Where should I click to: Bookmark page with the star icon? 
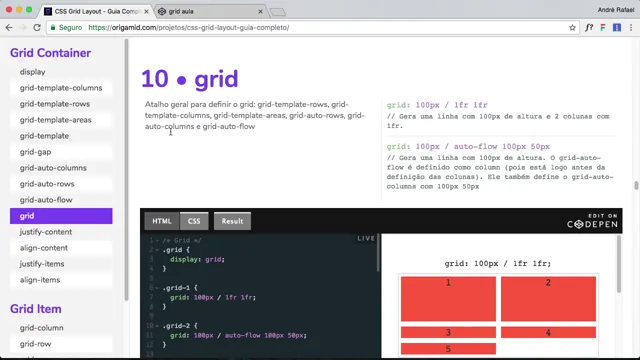click(572, 28)
